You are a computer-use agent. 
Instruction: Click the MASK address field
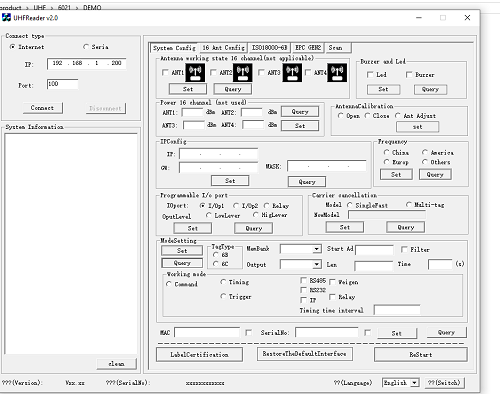tap(327, 166)
